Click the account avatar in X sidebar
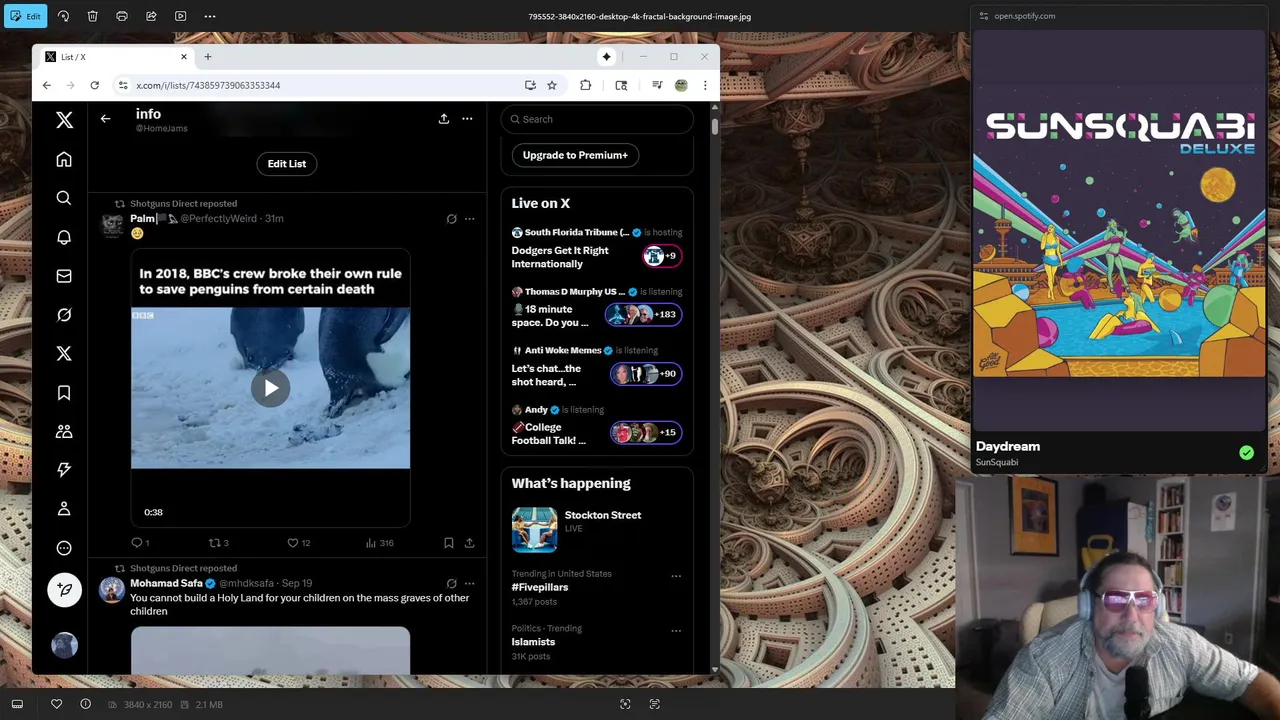The image size is (1280, 720). 64,646
